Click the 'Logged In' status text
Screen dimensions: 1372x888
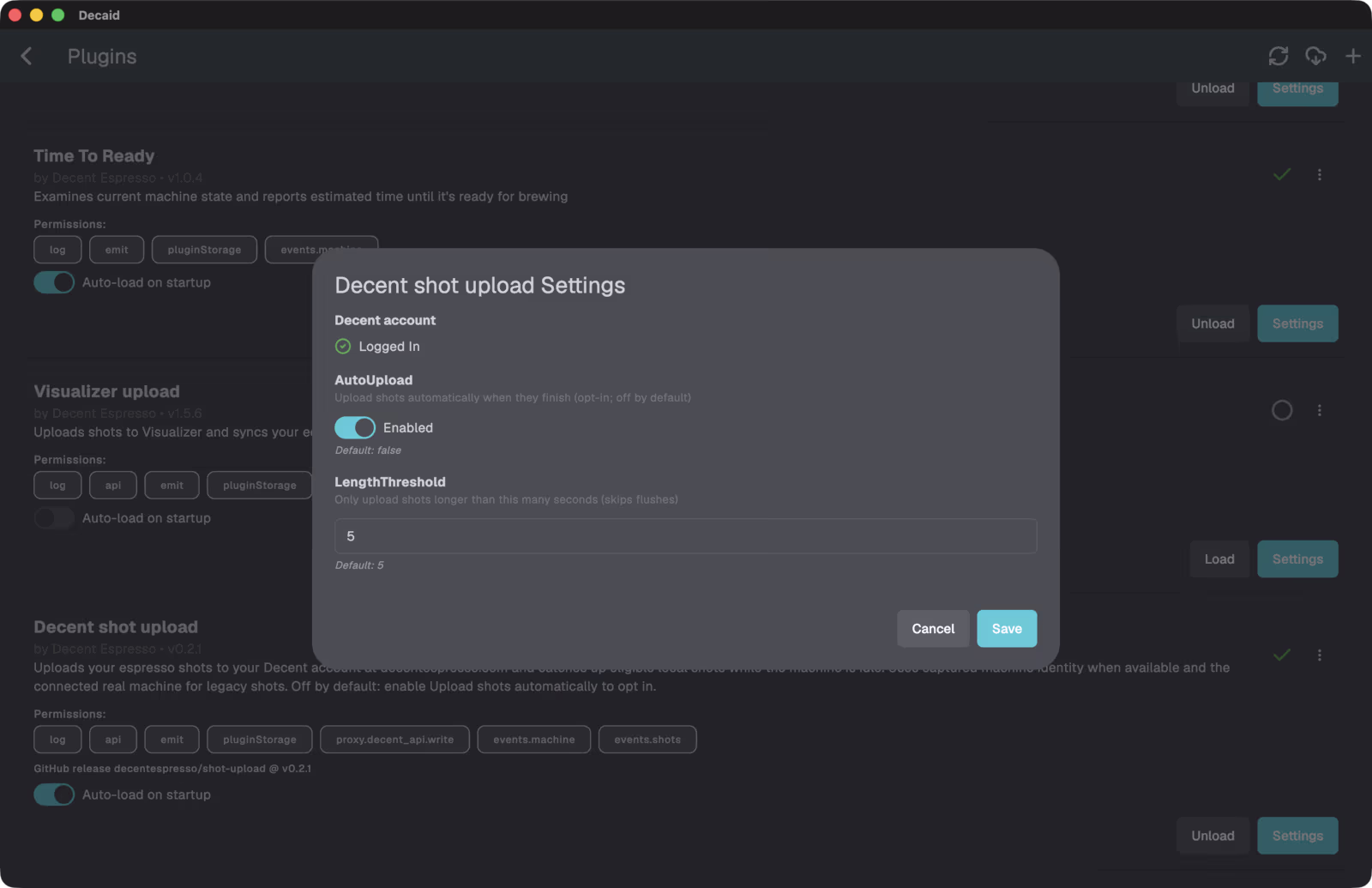click(x=389, y=347)
